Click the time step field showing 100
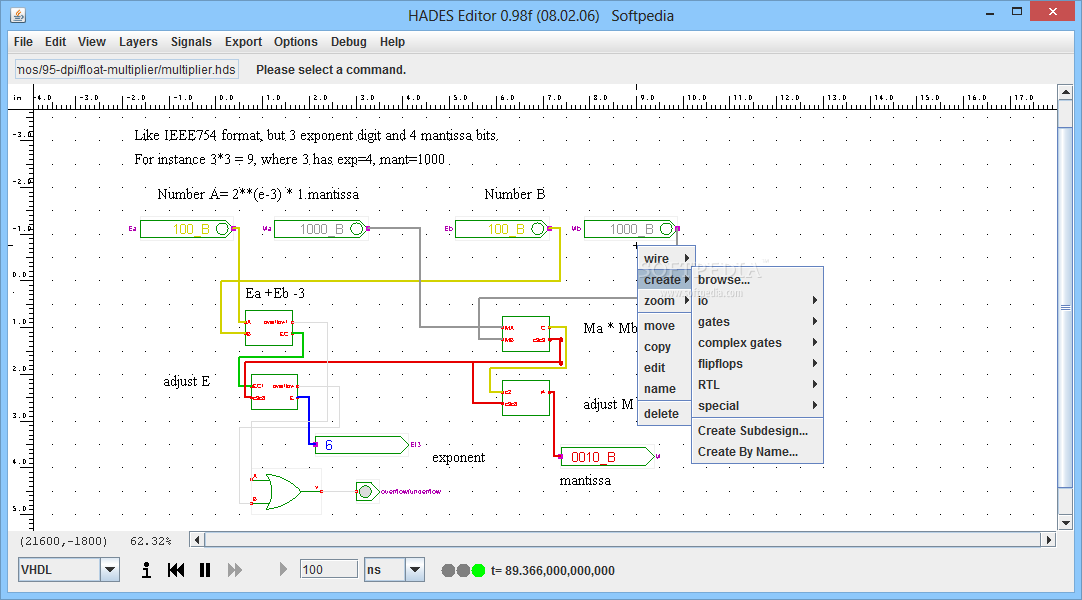This screenshot has height=600, width=1082. (x=328, y=570)
